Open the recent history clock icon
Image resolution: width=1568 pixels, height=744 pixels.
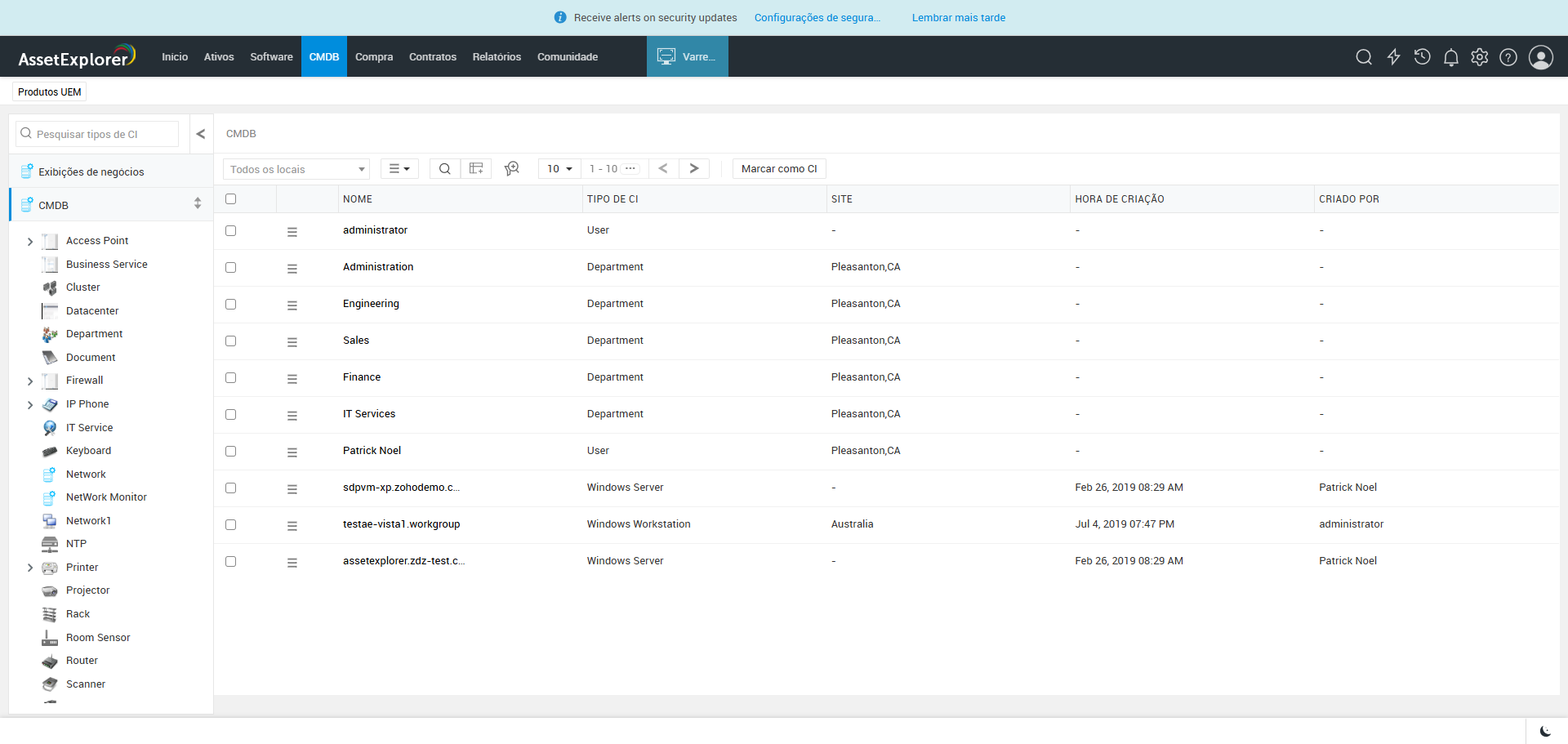(1422, 57)
